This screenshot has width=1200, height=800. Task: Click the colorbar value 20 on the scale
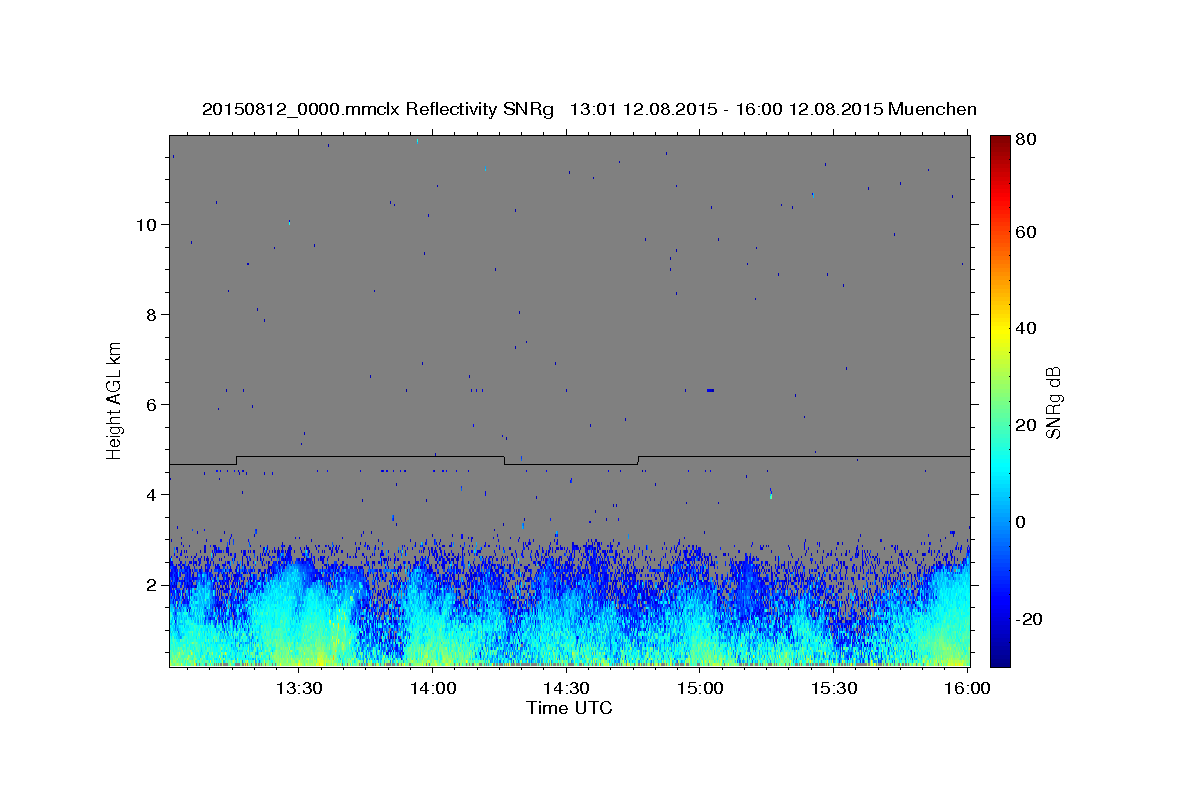pos(1025,425)
